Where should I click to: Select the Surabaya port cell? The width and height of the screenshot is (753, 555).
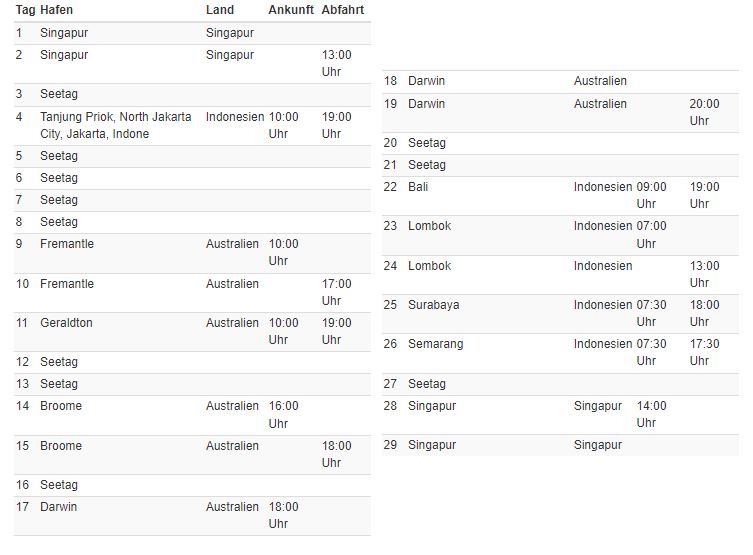click(x=434, y=305)
